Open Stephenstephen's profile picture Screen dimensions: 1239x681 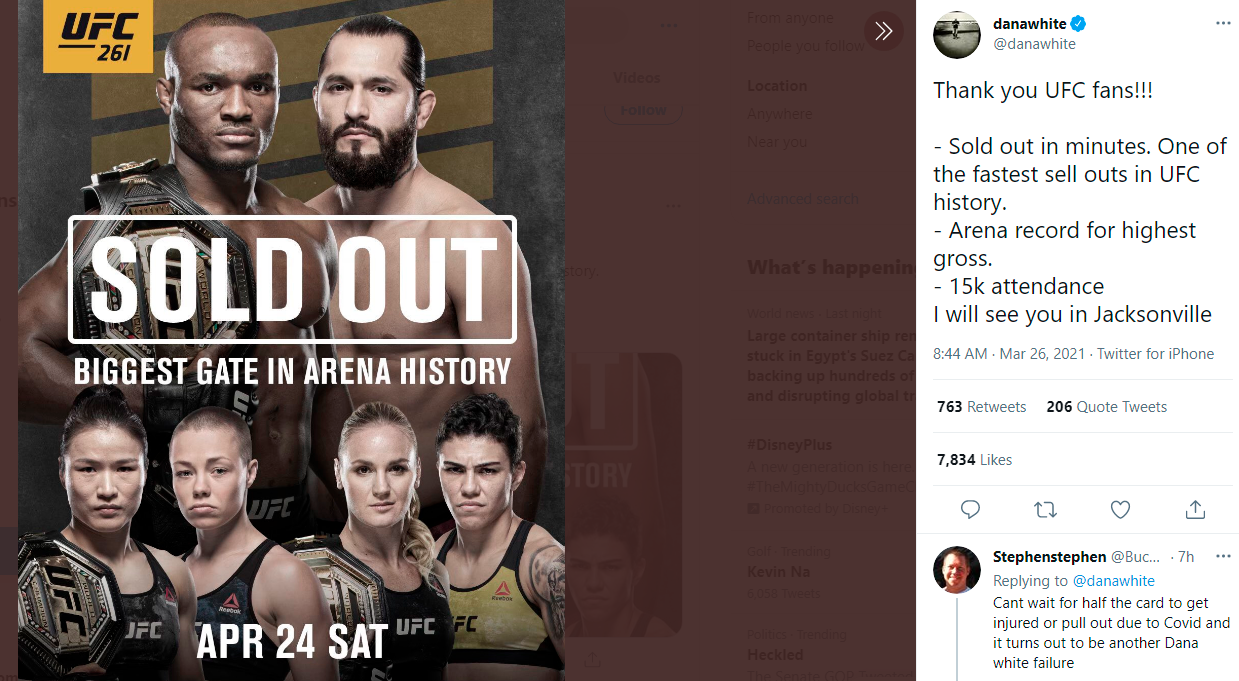(956, 570)
